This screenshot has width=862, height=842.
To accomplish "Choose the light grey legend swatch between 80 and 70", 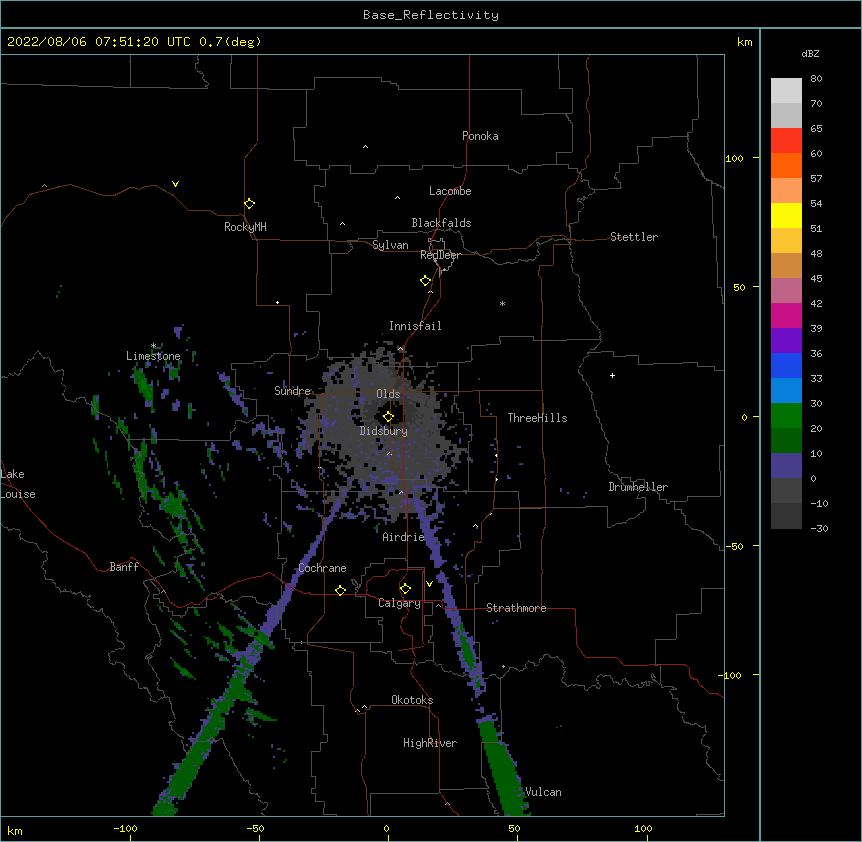I will point(786,91).
